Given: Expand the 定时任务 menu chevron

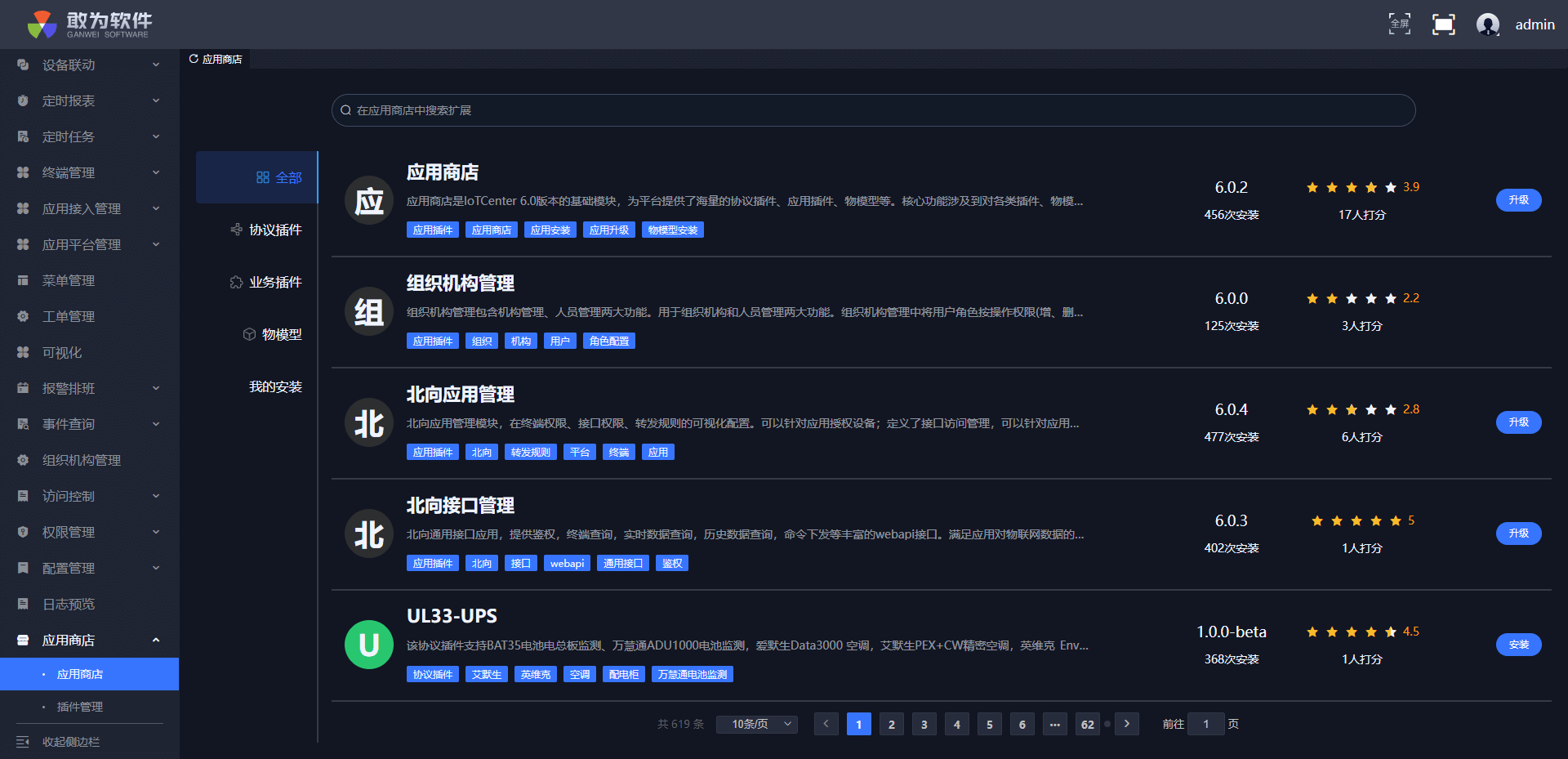Looking at the screenshot, I should pos(156,136).
